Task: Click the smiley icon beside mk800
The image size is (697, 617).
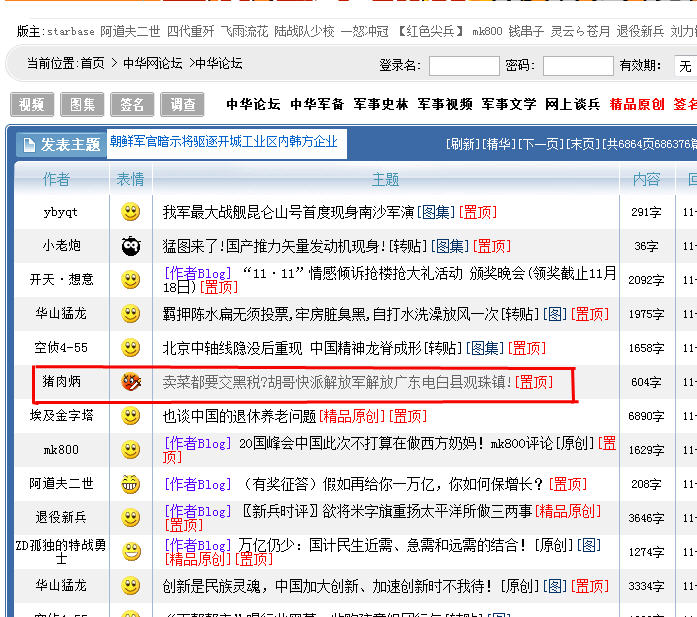Action: click(x=130, y=450)
